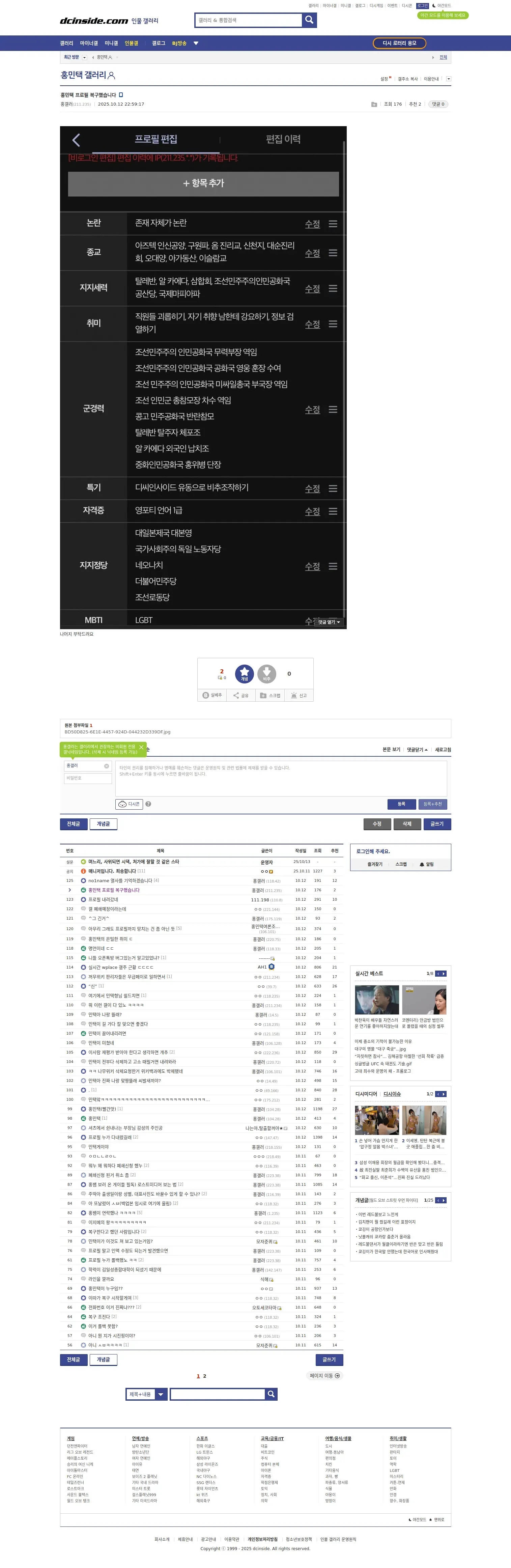The image size is (511, 1568).
Task: Select the 개념글 tab above post list
Action: click(x=104, y=823)
